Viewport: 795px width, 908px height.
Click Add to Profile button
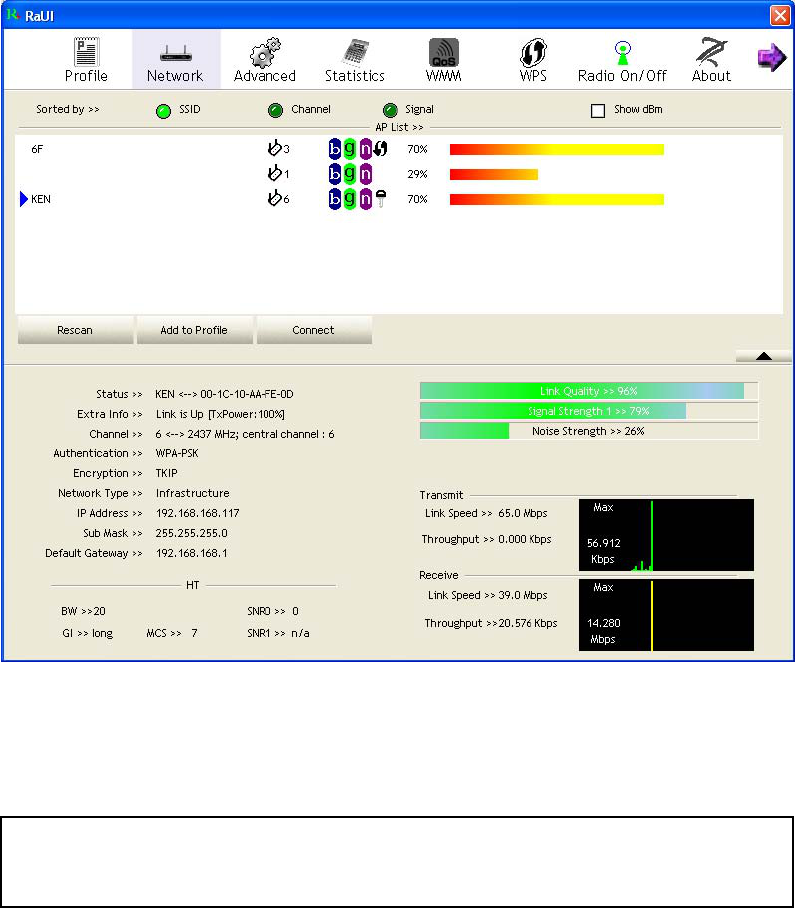pyautogui.click(x=195, y=330)
